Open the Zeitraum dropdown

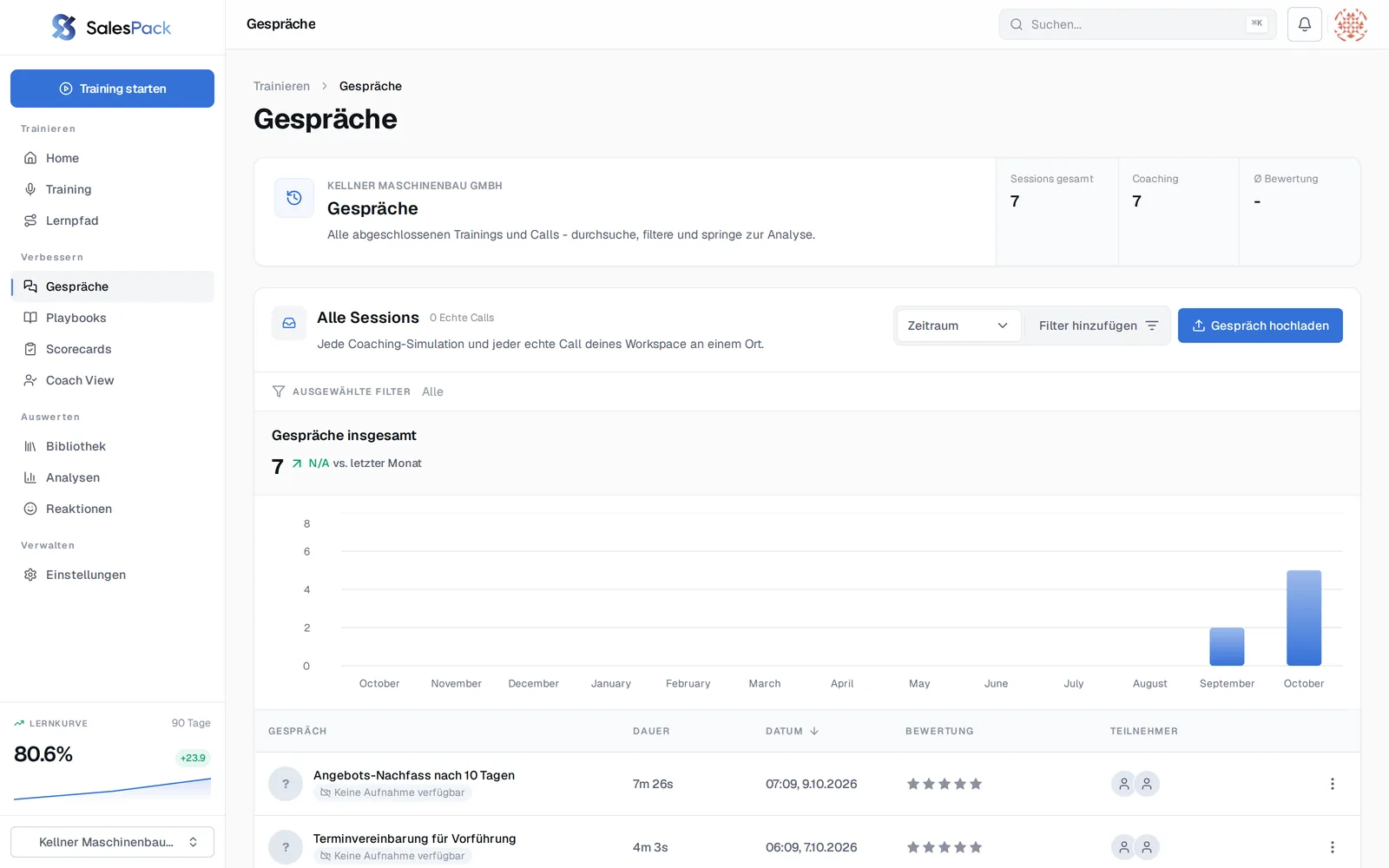(x=958, y=325)
